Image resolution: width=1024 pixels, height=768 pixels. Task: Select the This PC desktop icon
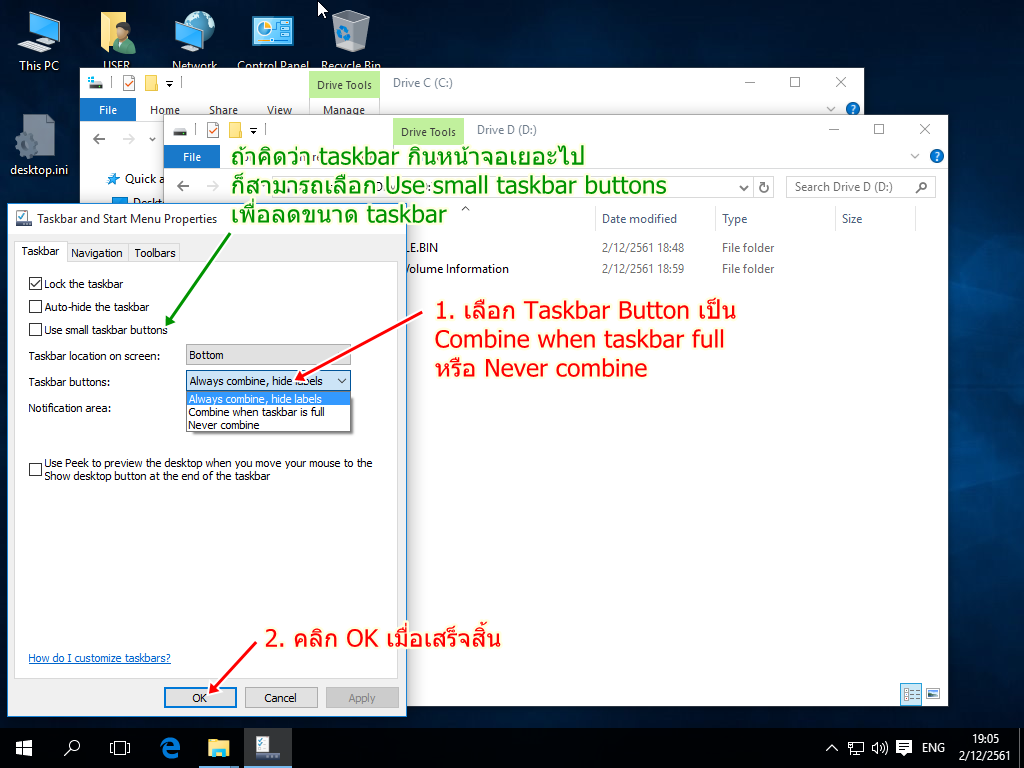pyautogui.click(x=39, y=38)
